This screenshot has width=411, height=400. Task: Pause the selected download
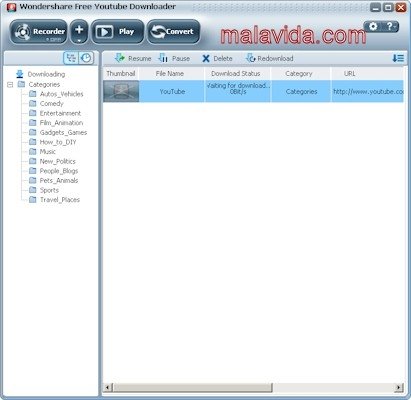pos(174,58)
